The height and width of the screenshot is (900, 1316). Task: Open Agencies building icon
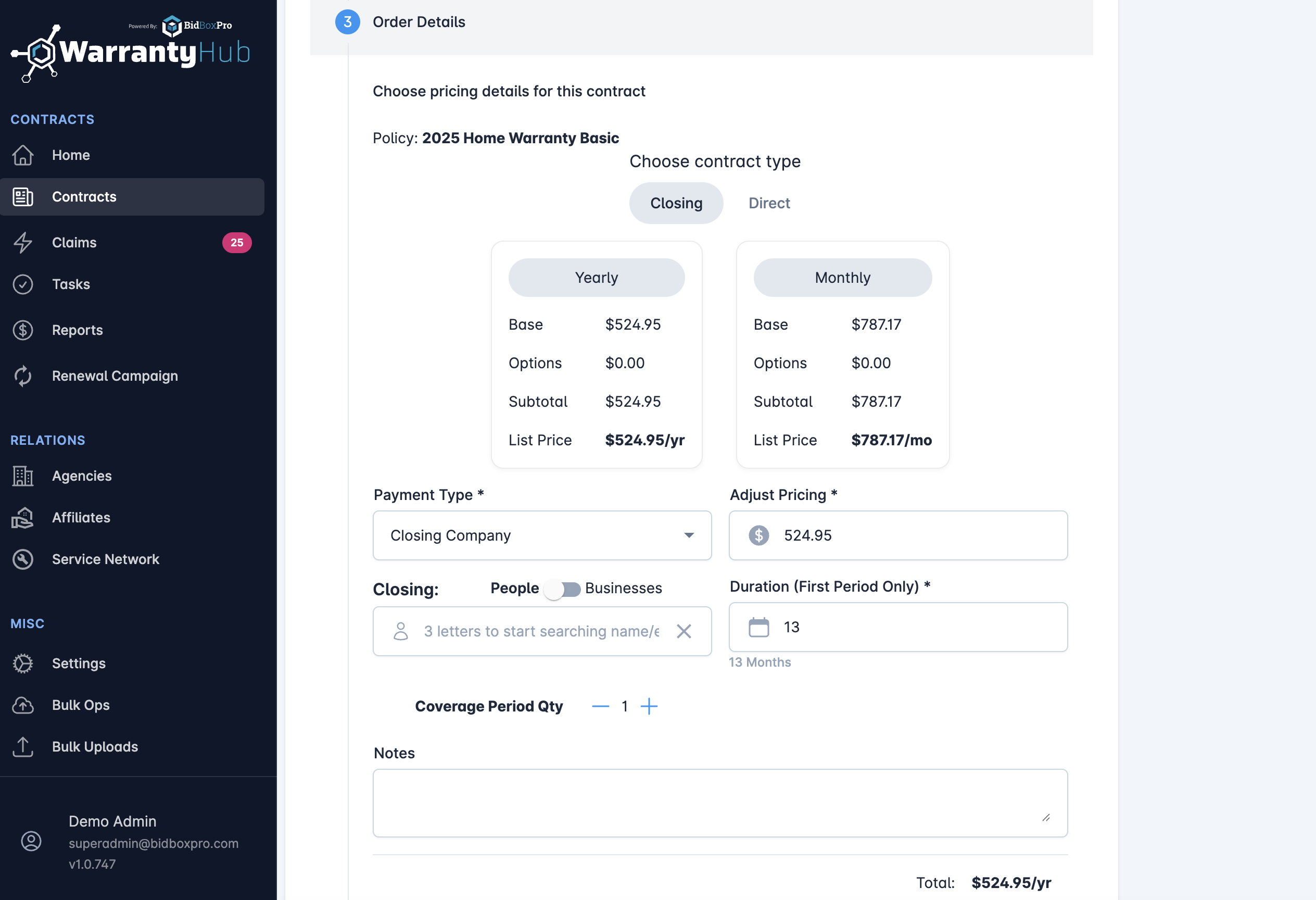pyautogui.click(x=23, y=476)
